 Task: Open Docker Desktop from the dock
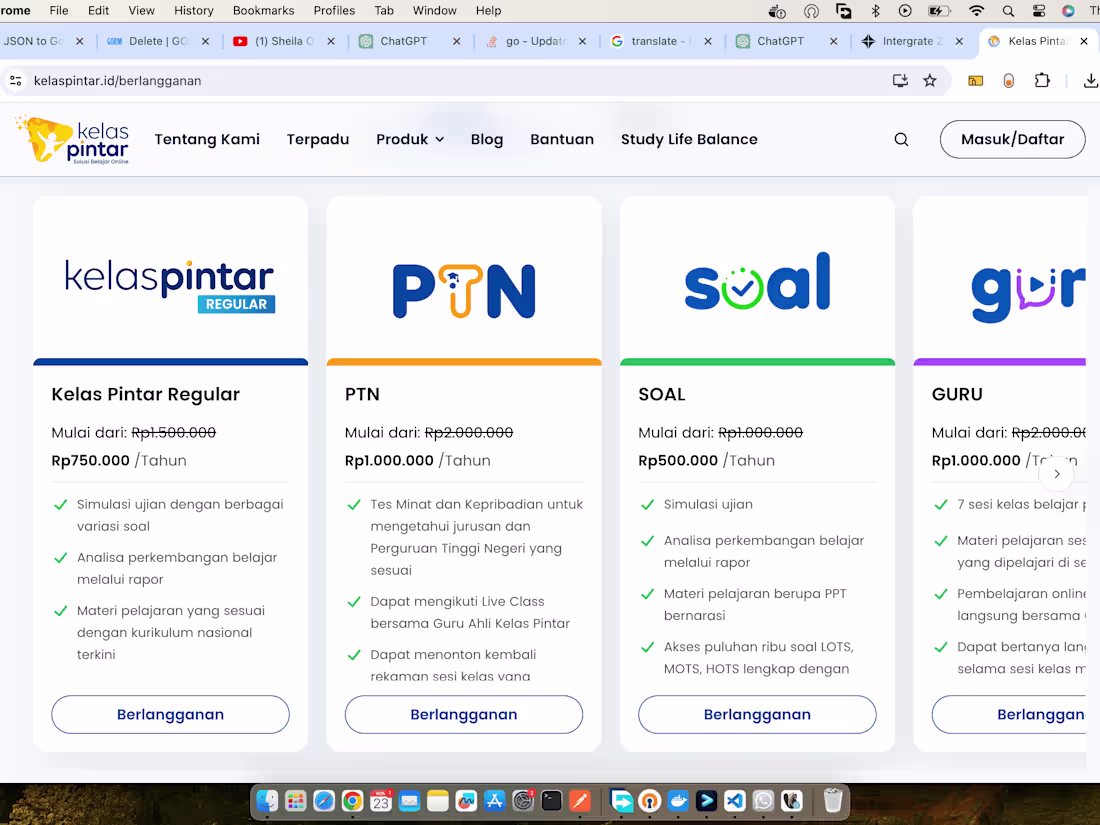(678, 800)
